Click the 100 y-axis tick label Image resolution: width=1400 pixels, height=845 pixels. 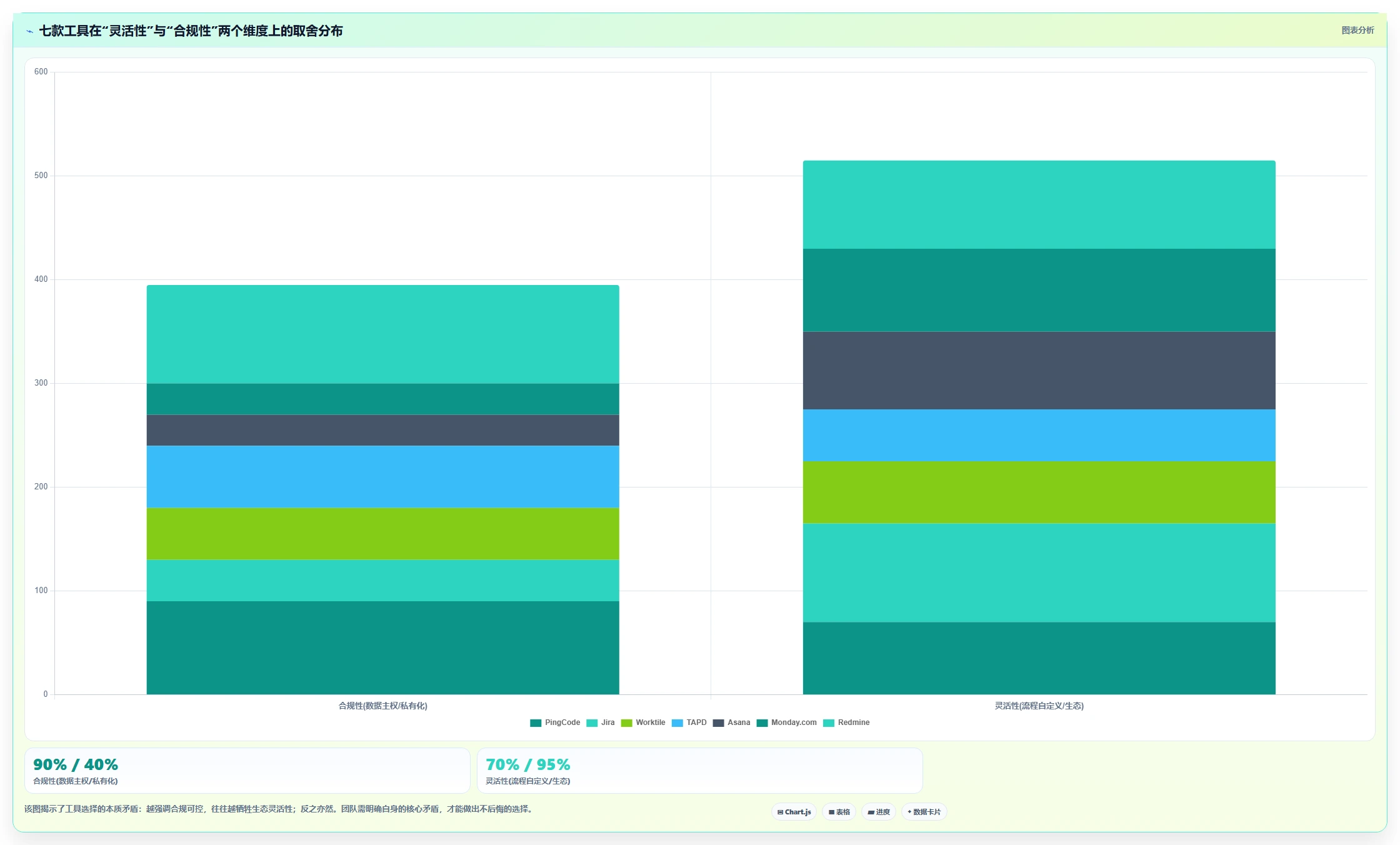(41, 591)
